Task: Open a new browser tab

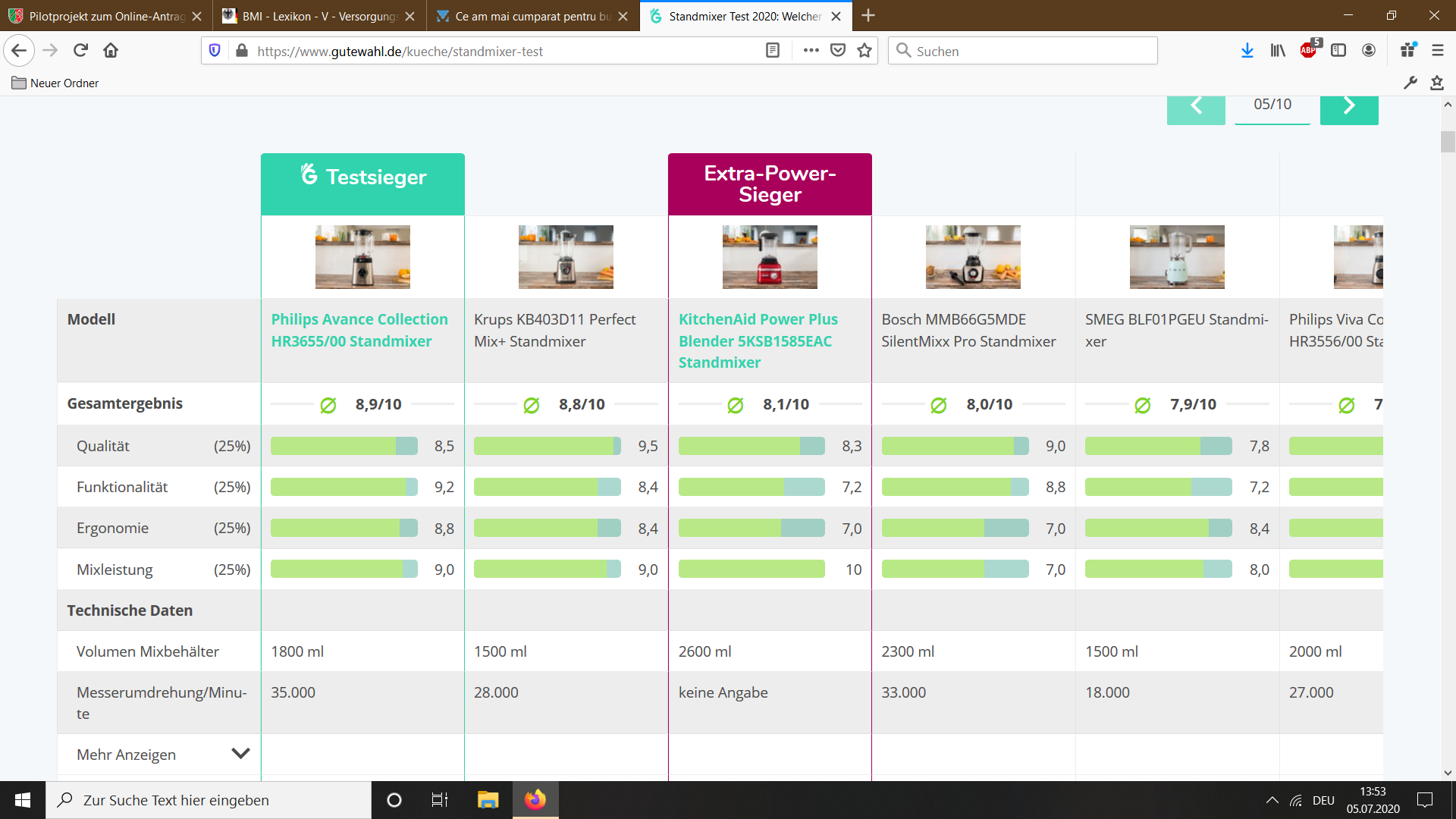Action: [x=868, y=15]
